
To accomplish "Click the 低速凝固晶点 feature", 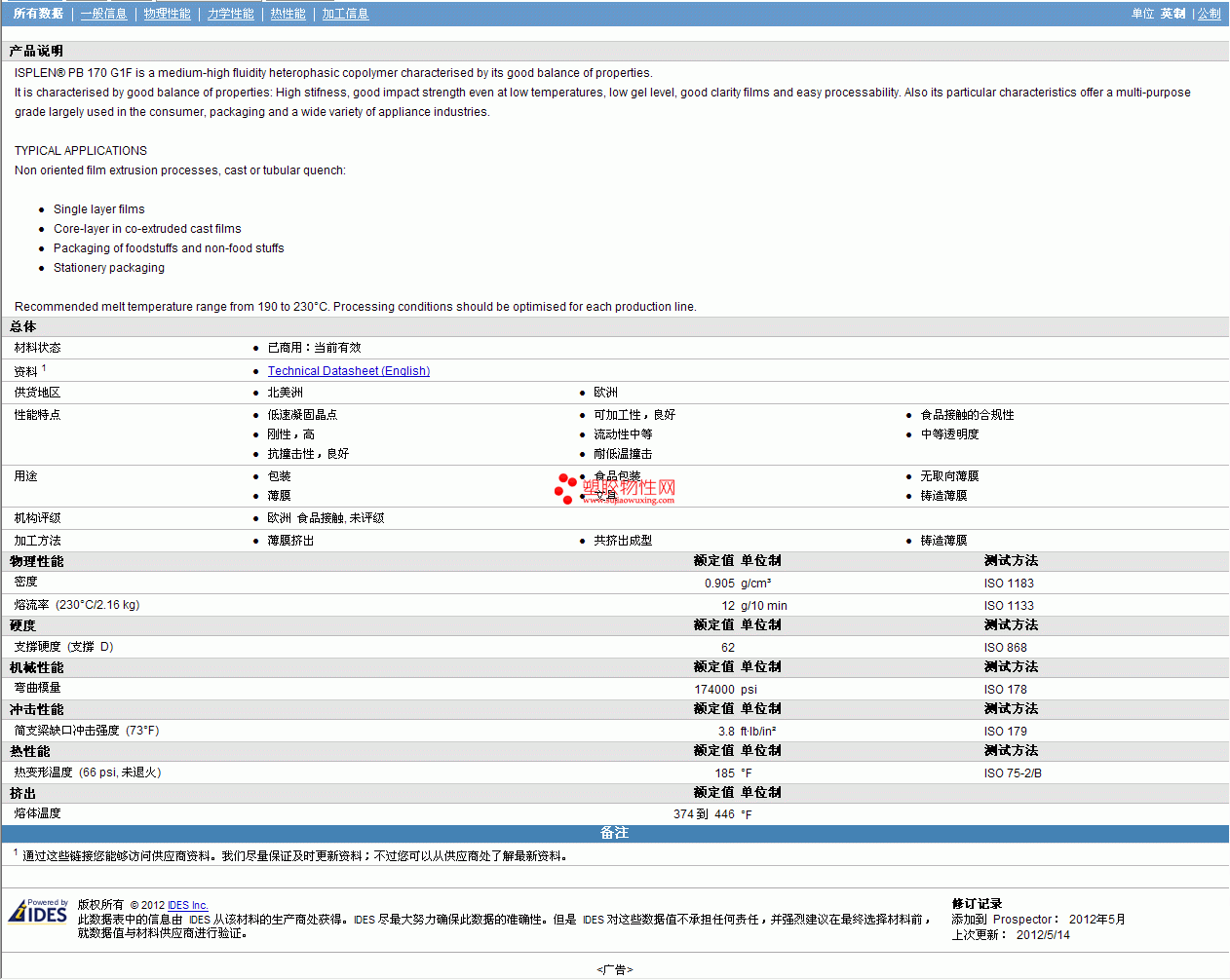I will pos(302,415).
